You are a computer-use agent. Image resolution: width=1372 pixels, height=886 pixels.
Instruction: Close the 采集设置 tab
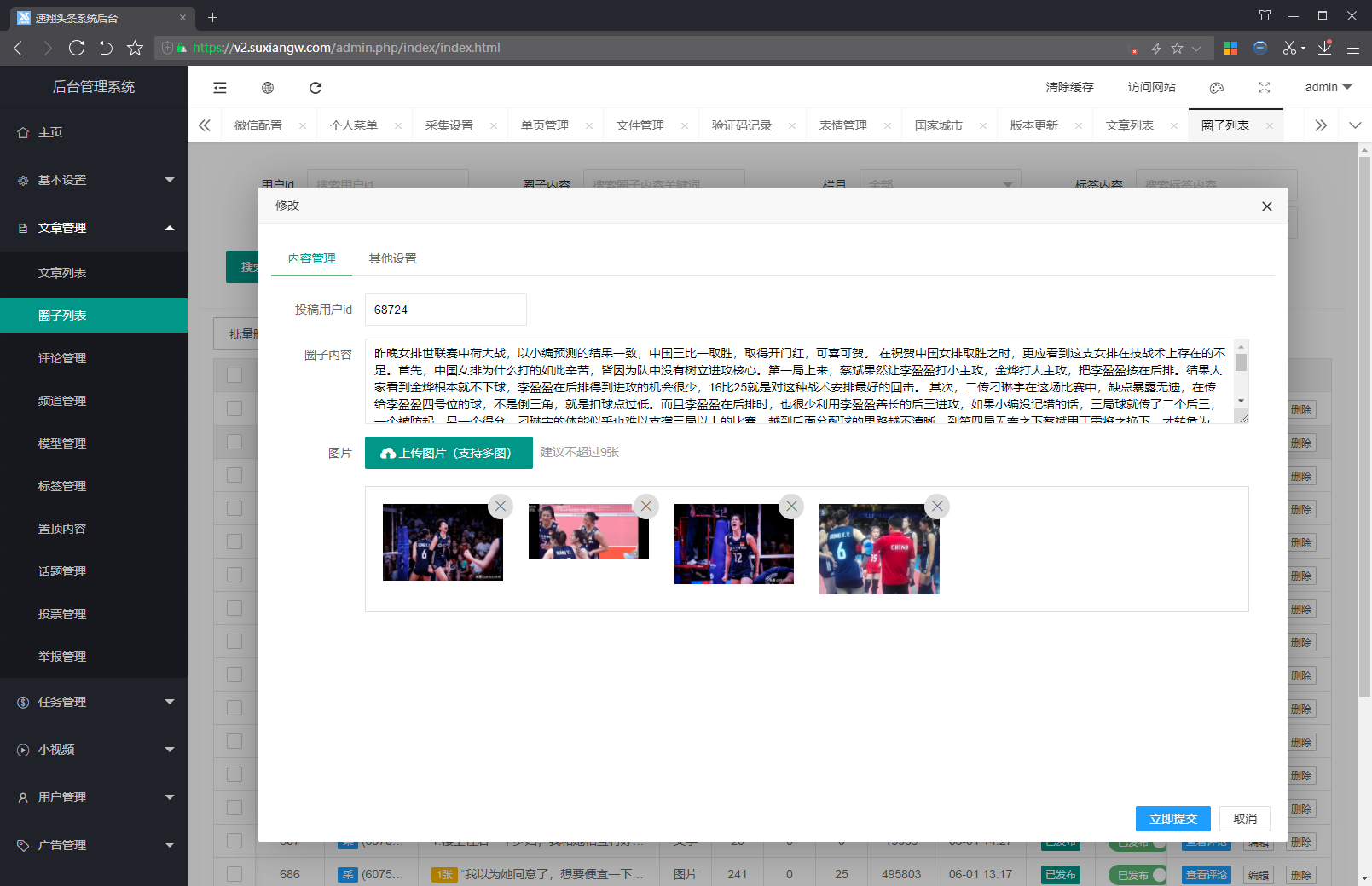point(494,125)
